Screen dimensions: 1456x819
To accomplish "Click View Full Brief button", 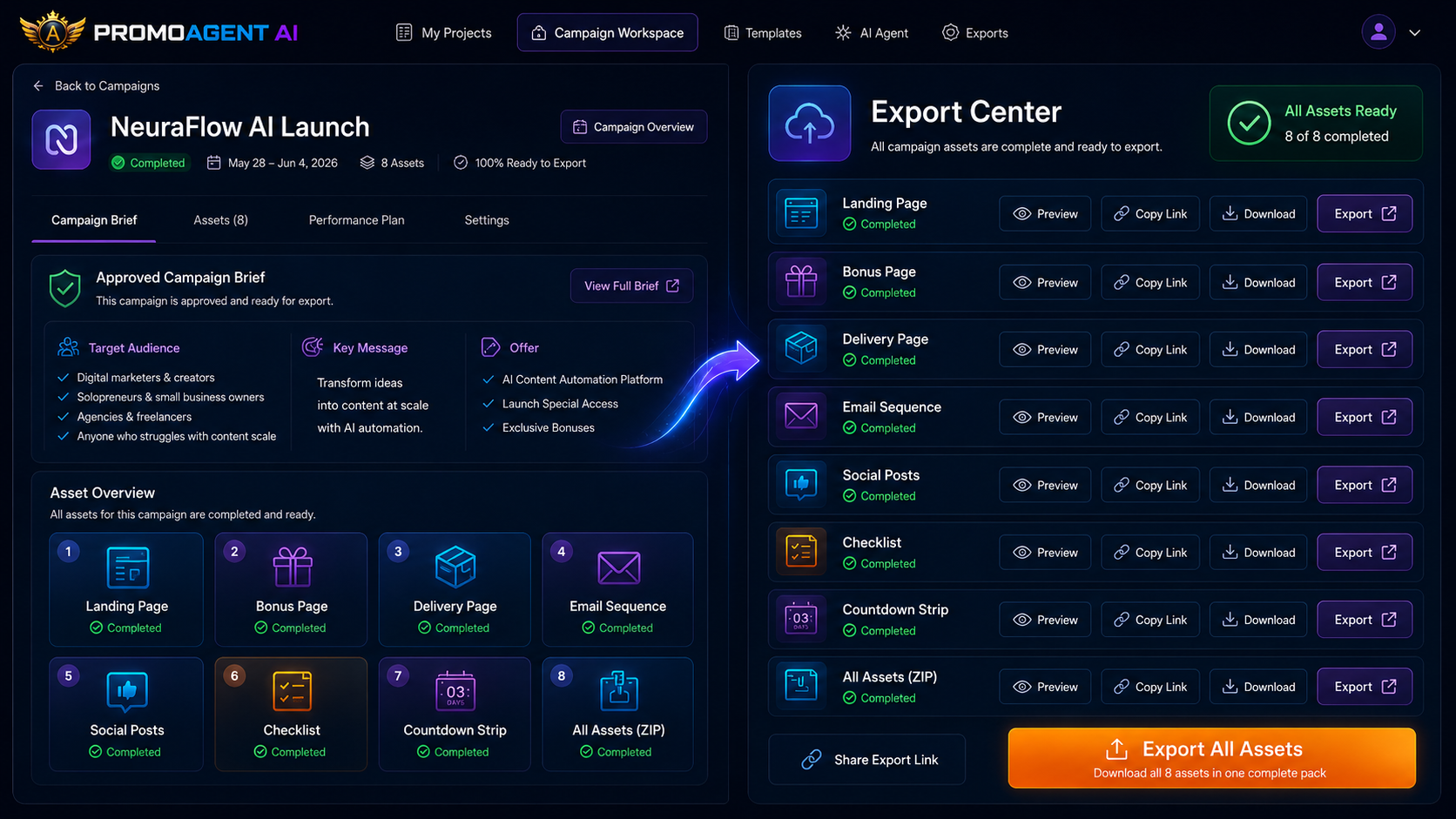I will click(x=631, y=285).
